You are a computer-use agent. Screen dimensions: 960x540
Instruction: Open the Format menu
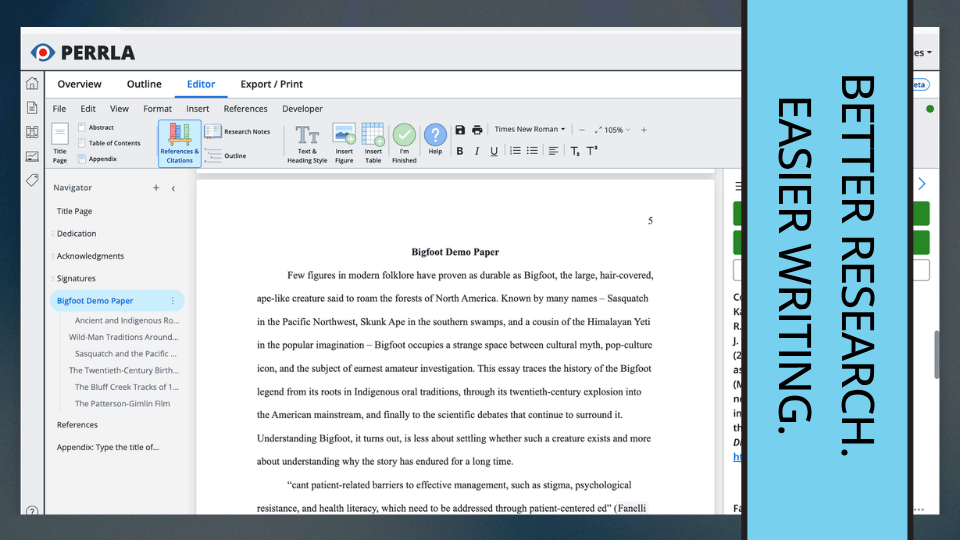click(x=157, y=108)
